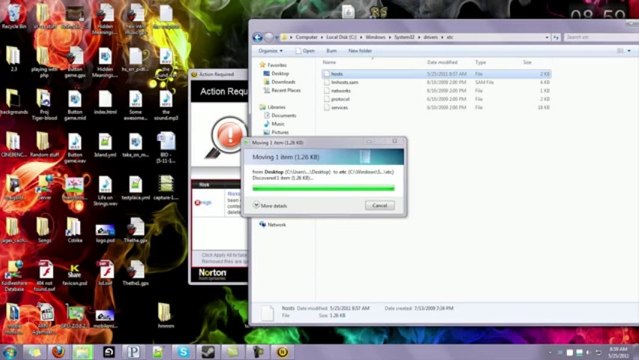Sort by the Size column header
Image resolution: width=639 pixels, height=360 pixels.
pos(527,62)
